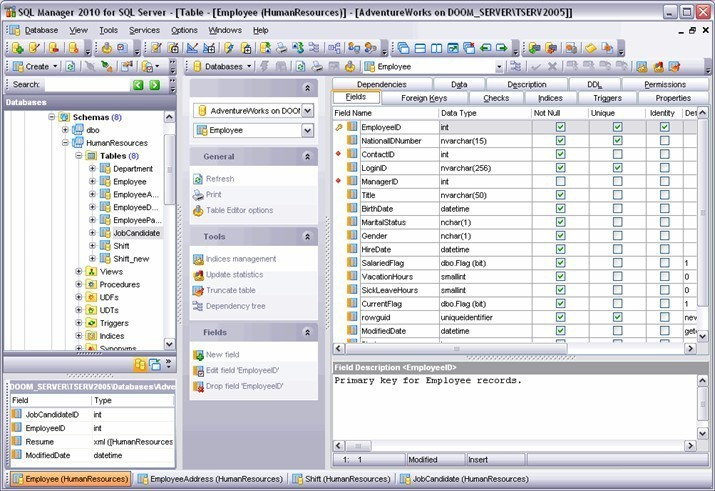Toggle Not Null checkbox for ManagerID

pos(560,181)
